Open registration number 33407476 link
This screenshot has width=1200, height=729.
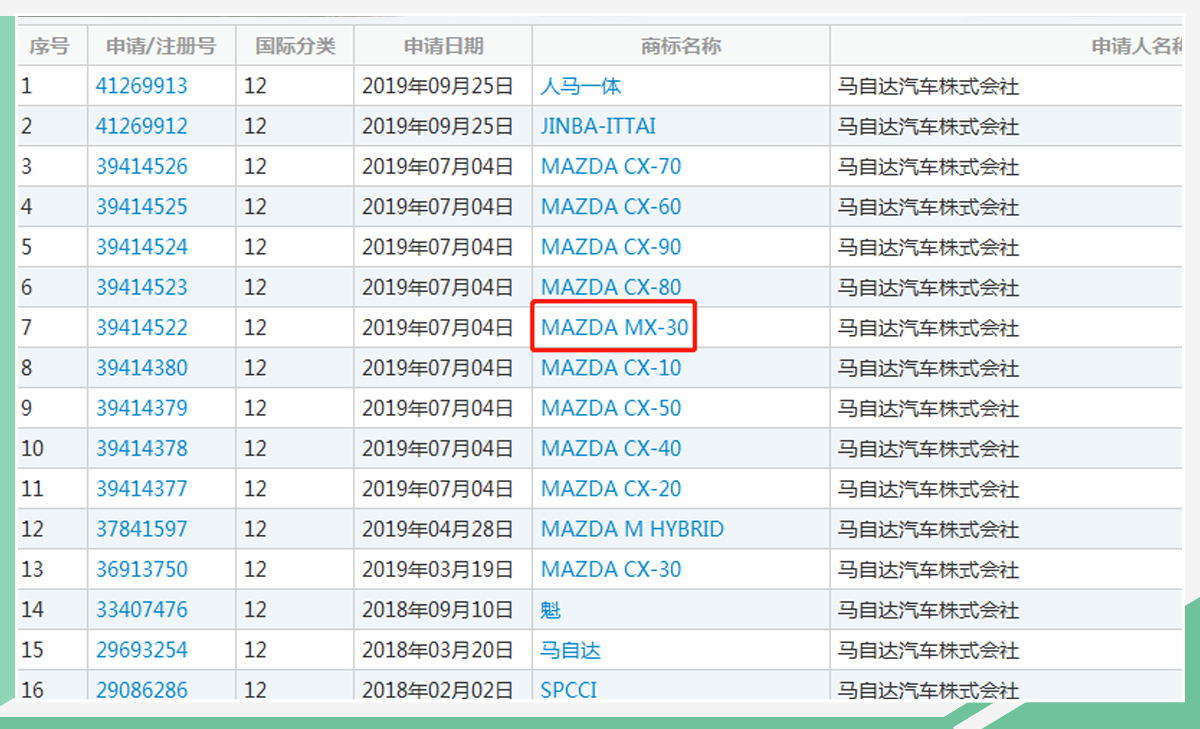[x=141, y=609]
